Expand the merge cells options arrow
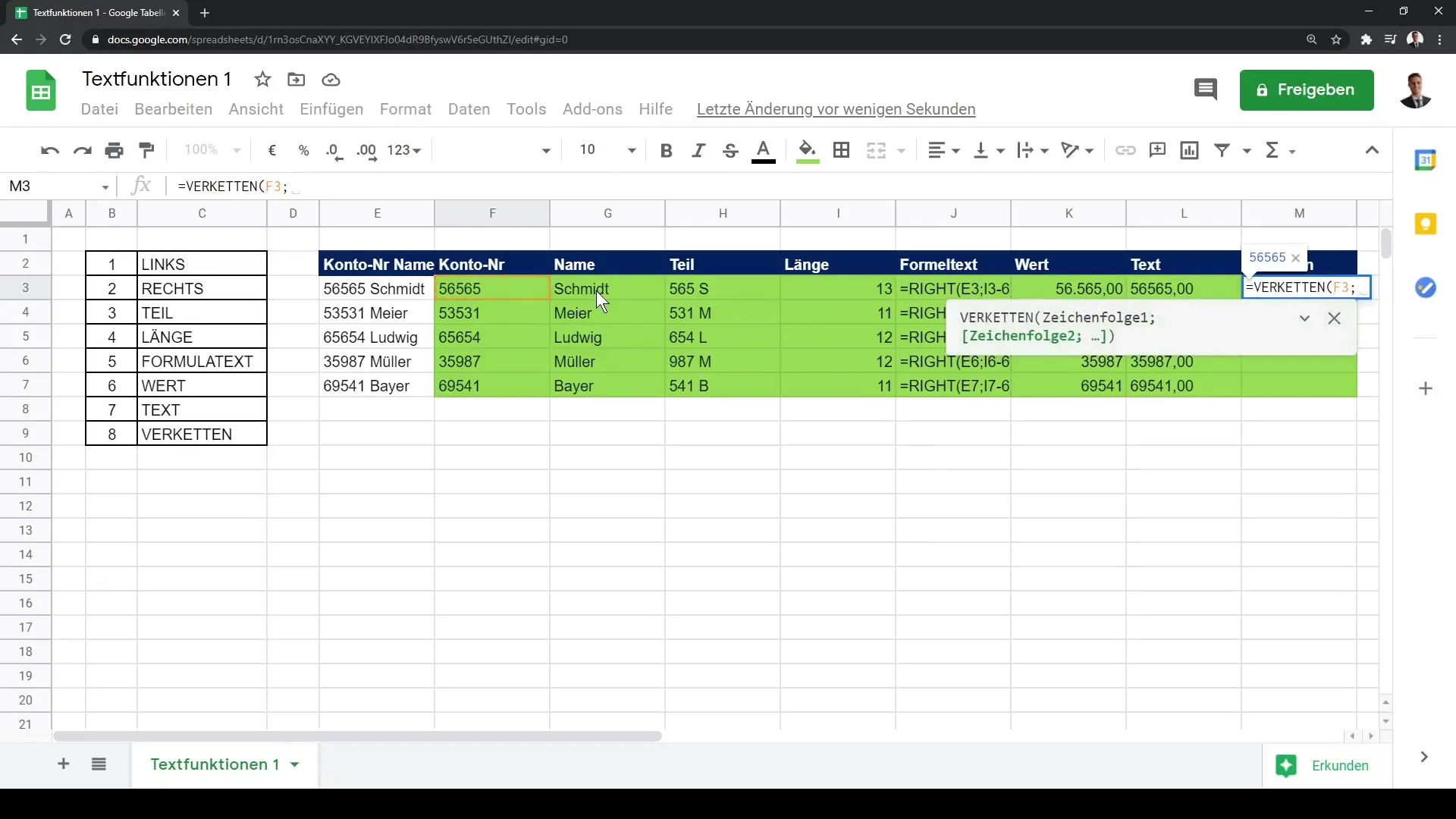The width and height of the screenshot is (1456, 819). pos(902,151)
